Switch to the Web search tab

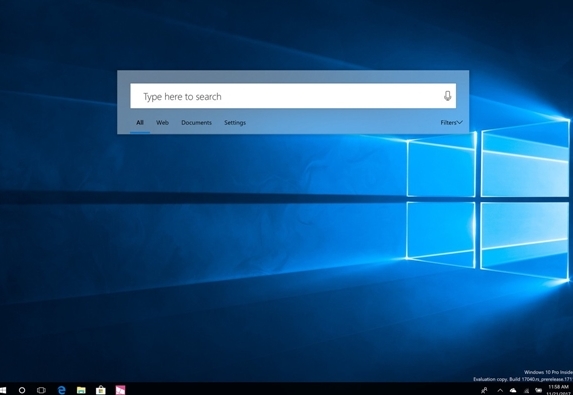(162, 122)
